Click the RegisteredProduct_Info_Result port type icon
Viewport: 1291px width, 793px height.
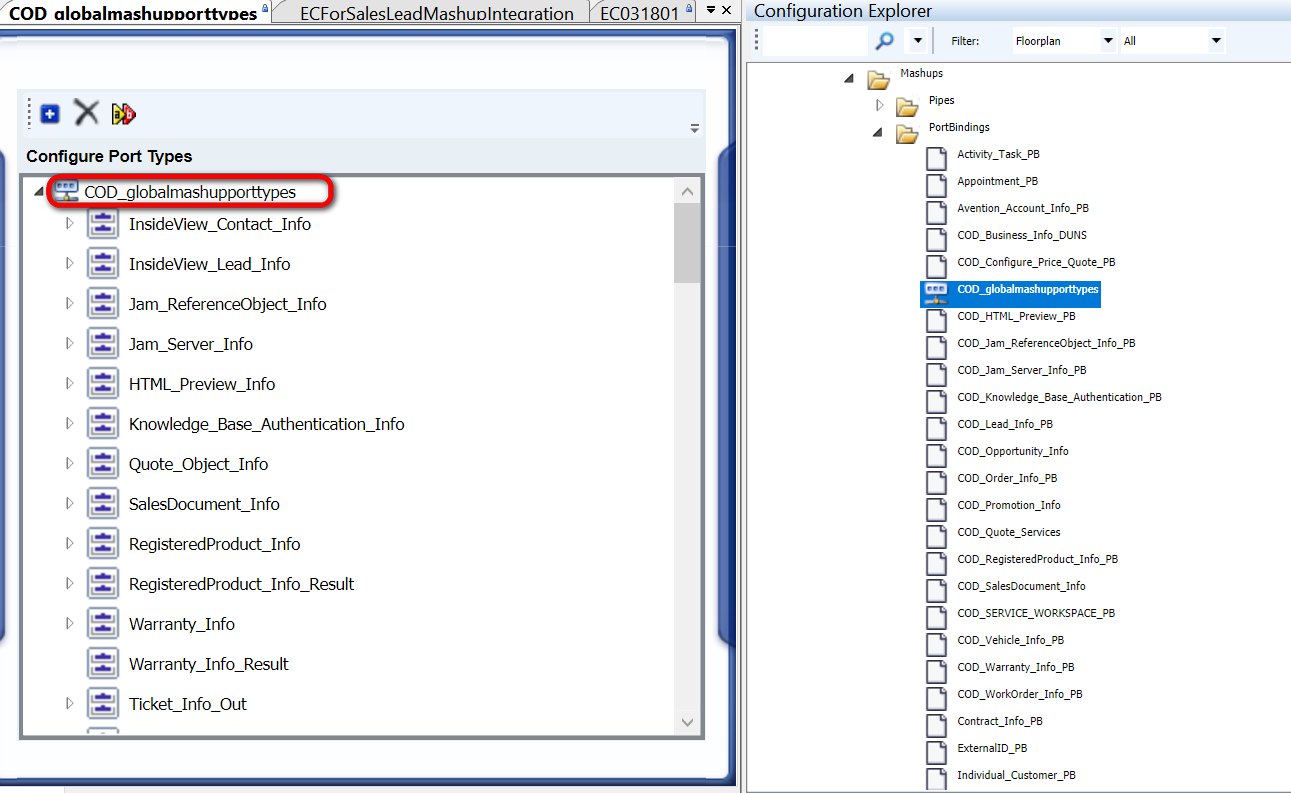tap(103, 584)
